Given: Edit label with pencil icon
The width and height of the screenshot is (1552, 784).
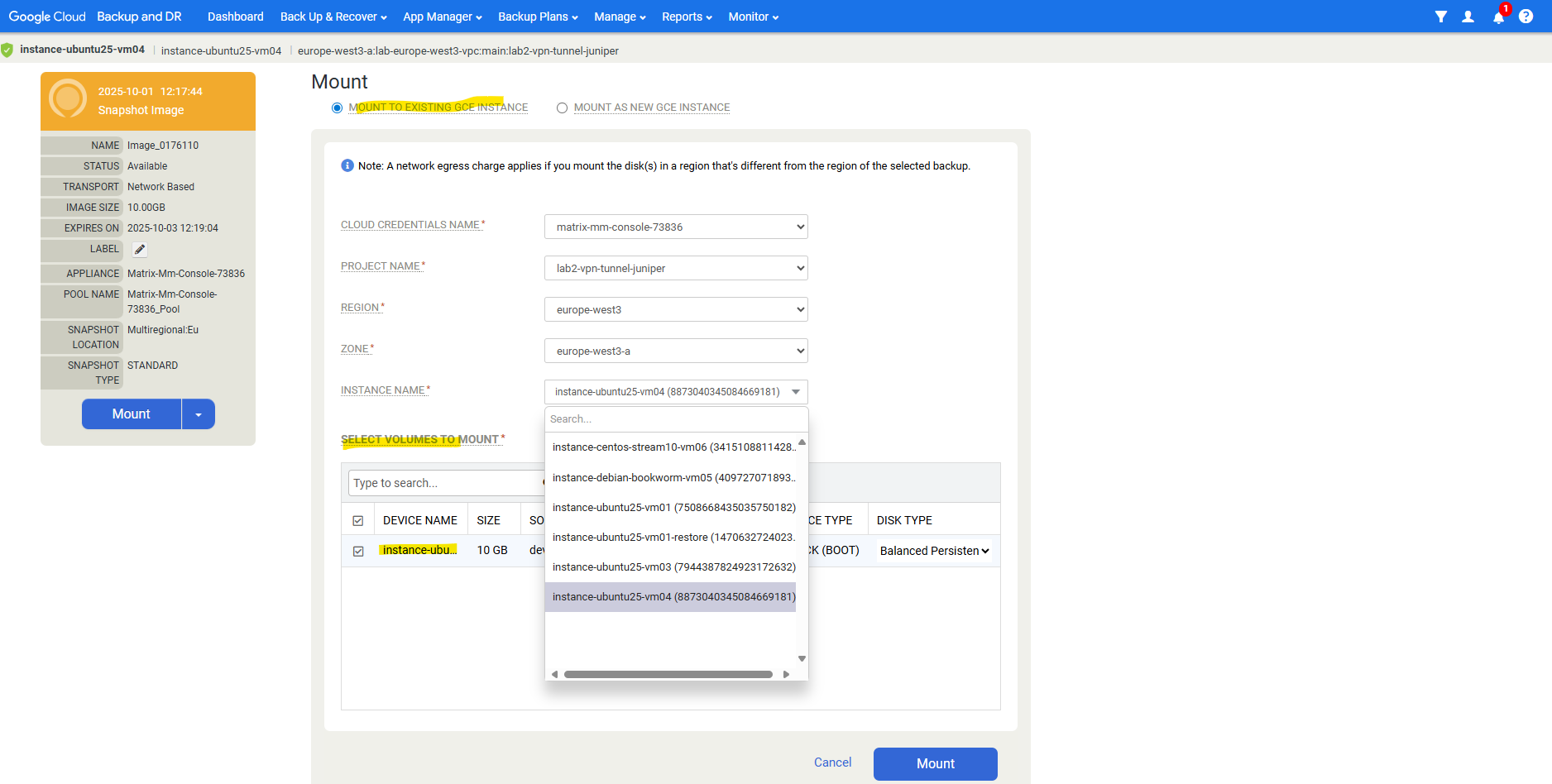Looking at the screenshot, I should [140, 250].
